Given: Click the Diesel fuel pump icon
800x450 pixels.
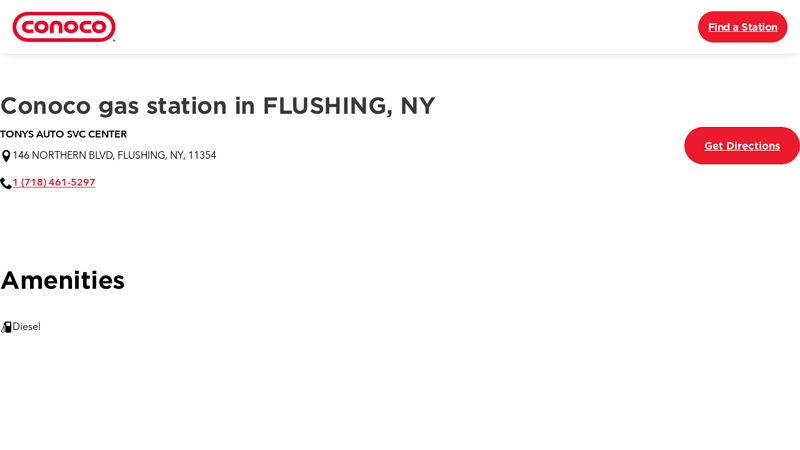Looking at the screenshot, I should pyautogui.click(x=6, y=327).
